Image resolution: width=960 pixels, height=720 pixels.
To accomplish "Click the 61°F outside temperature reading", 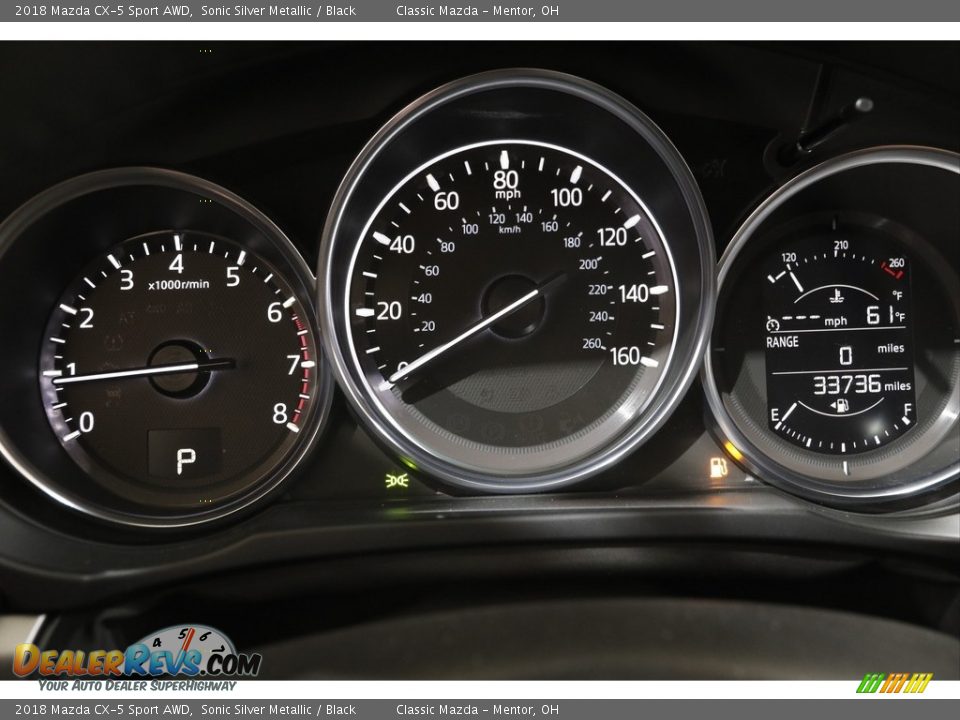I will tap(884, 316).
